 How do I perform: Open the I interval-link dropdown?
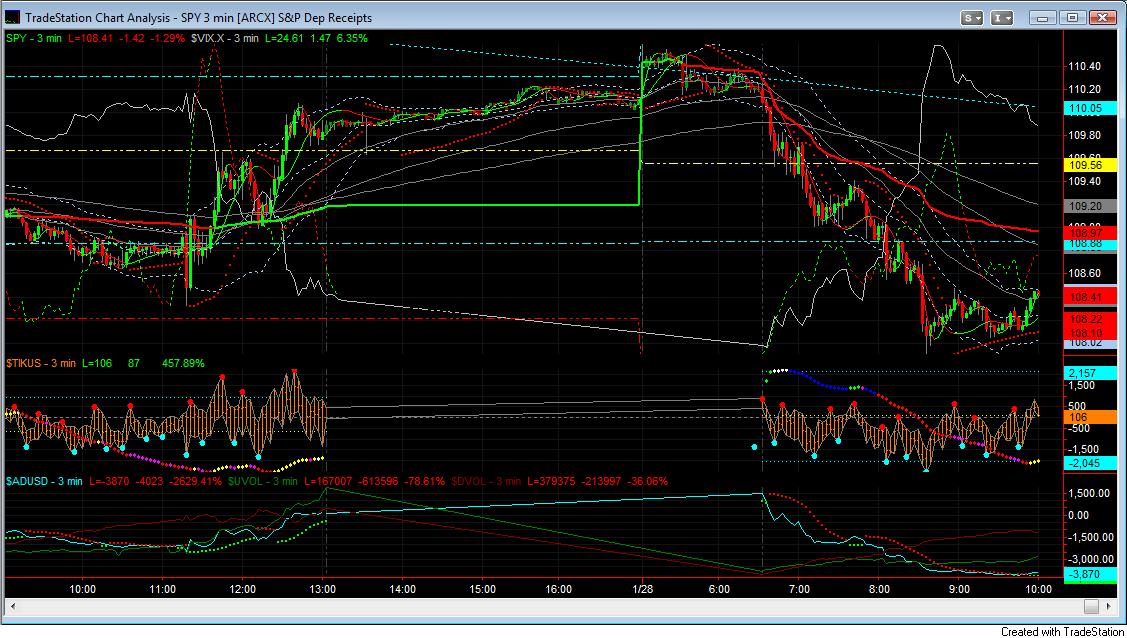point(1002,17)
